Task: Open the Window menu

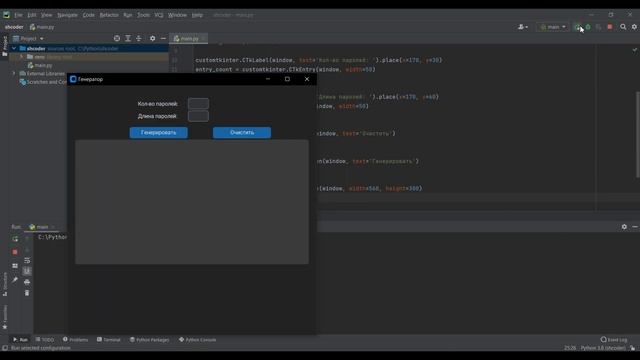Action: [178, 15]
